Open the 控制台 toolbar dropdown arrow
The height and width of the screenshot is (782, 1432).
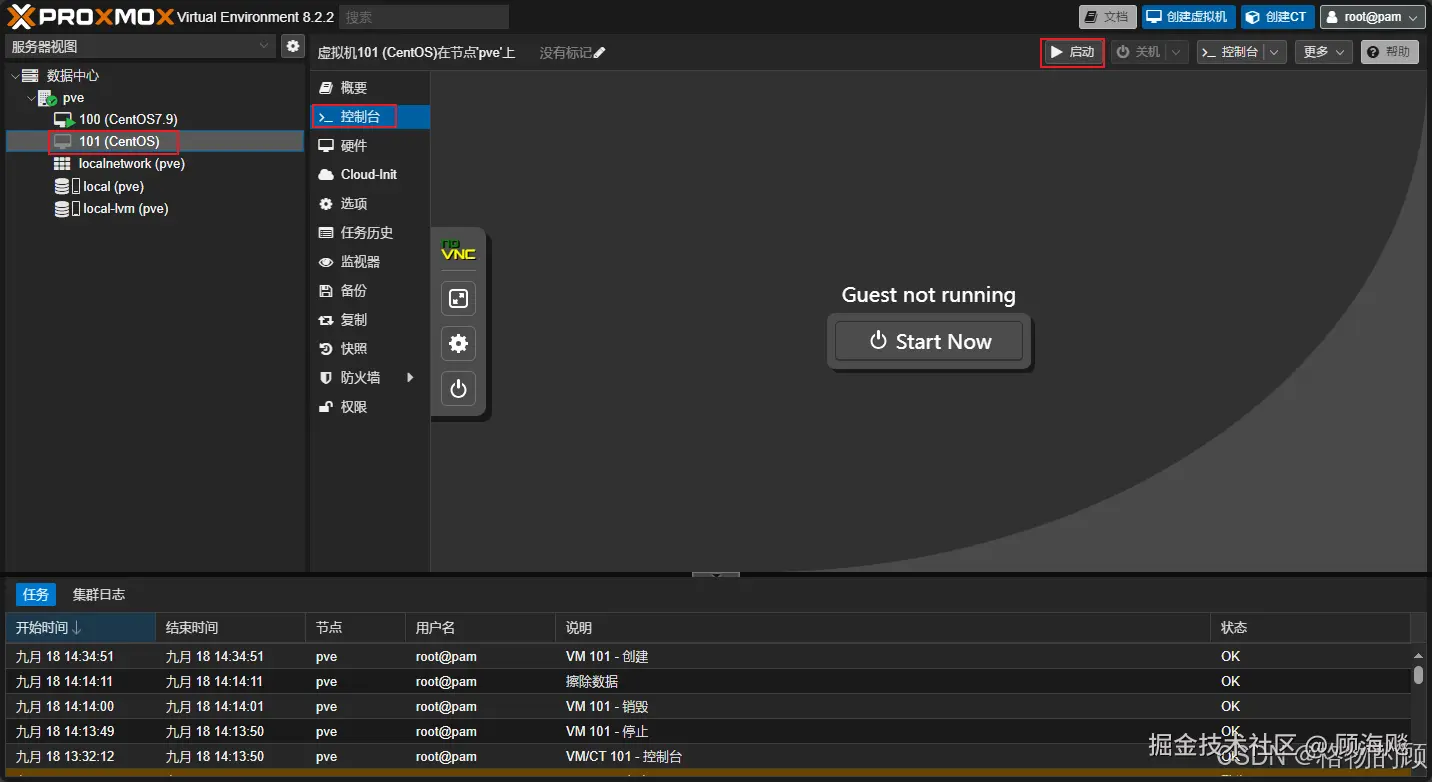pos(1275,52)
